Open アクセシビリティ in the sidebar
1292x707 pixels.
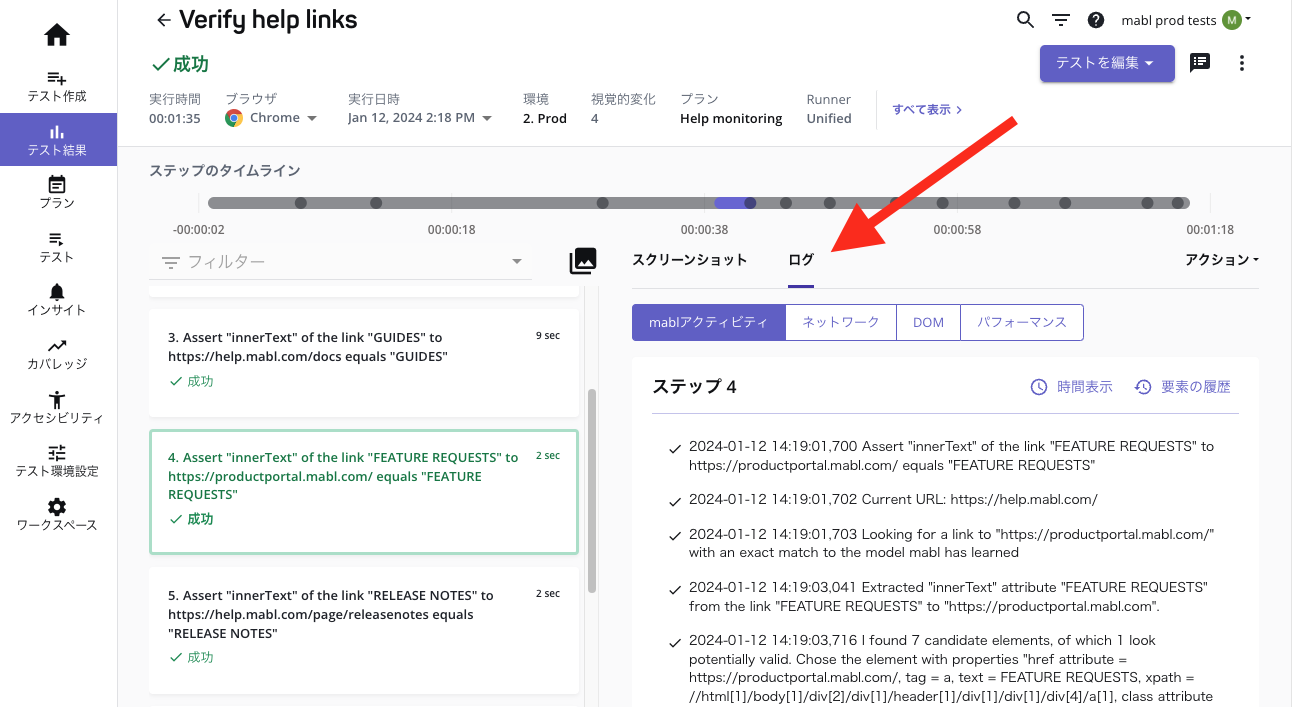click(57, 408)
